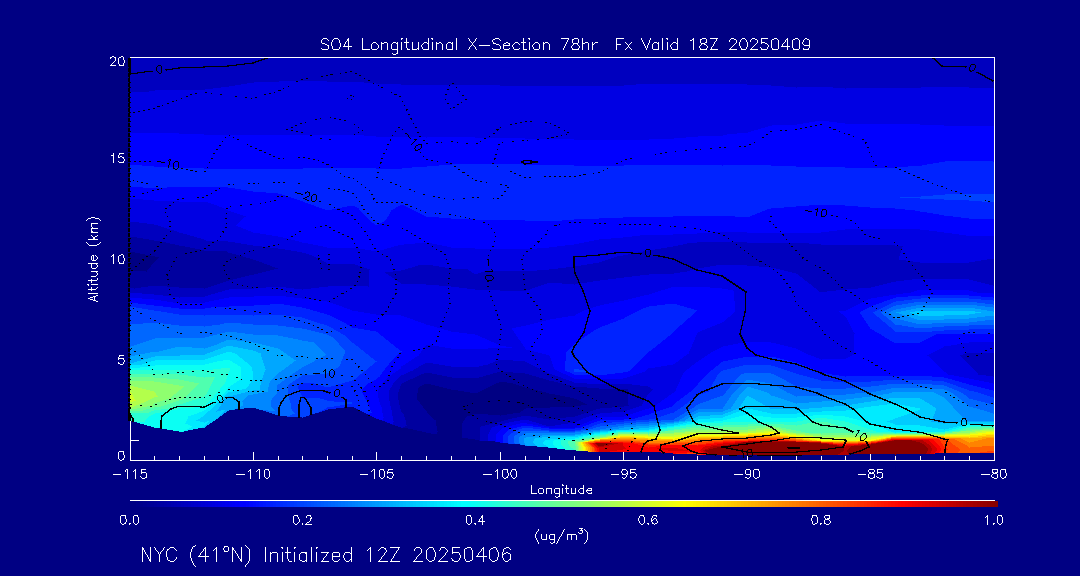Click the 'Altitude (km)' axis label
The width and height of the screenshot is (1080, 576).
coord(92,258)
